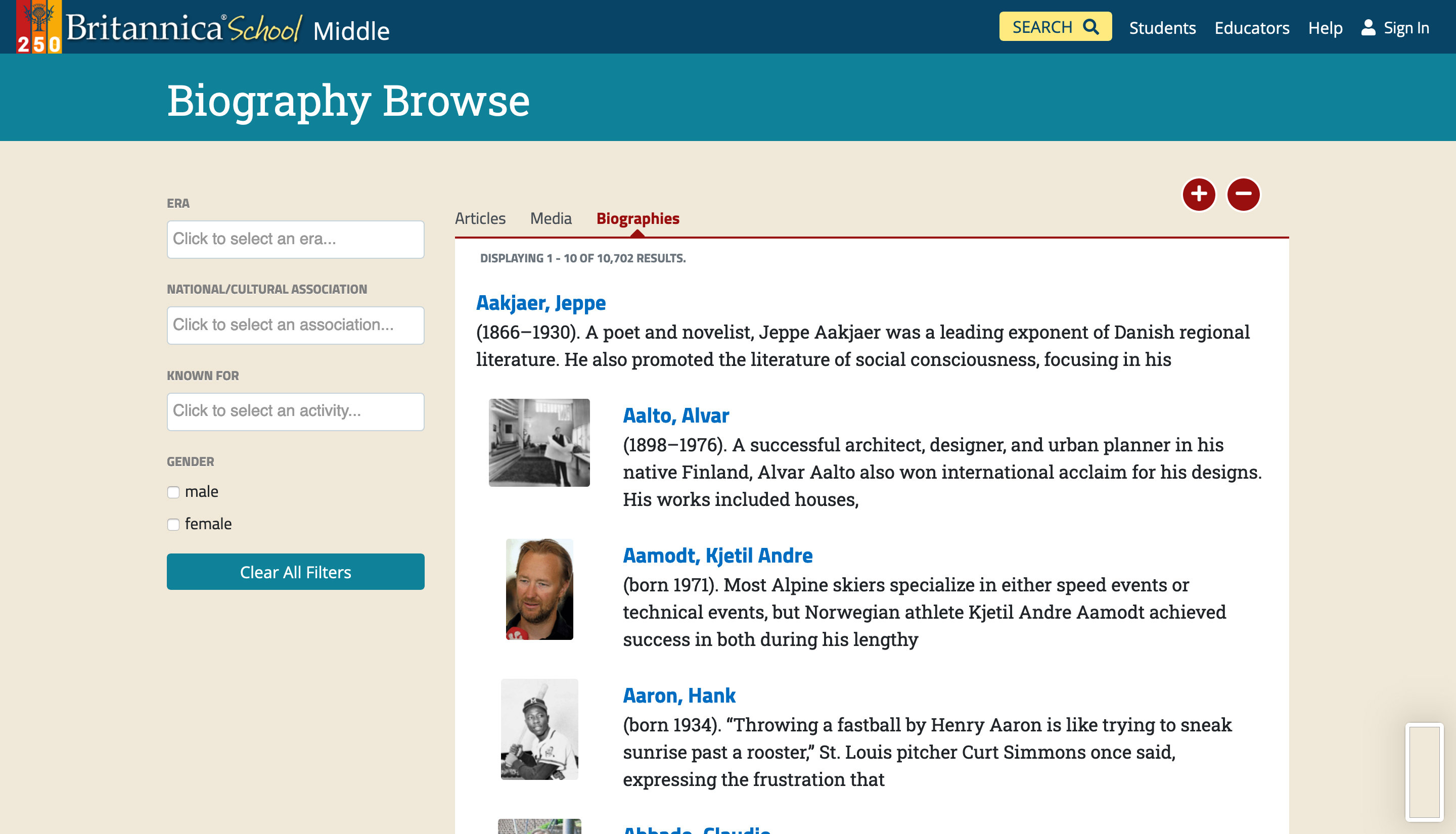Check the female gender checkbox

click(173, 524)
